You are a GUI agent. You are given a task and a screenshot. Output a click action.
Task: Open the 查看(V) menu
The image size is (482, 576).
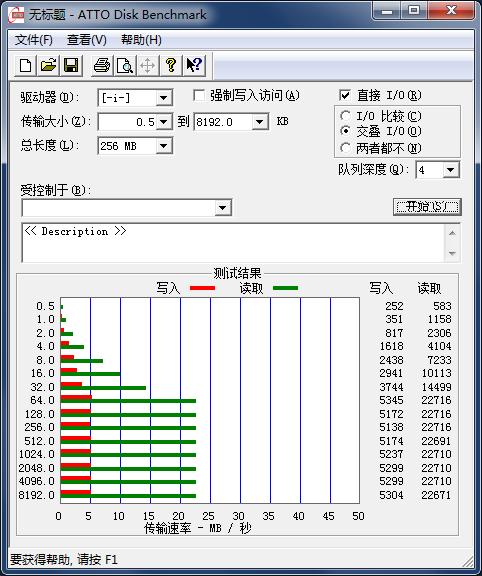[87, 40]
